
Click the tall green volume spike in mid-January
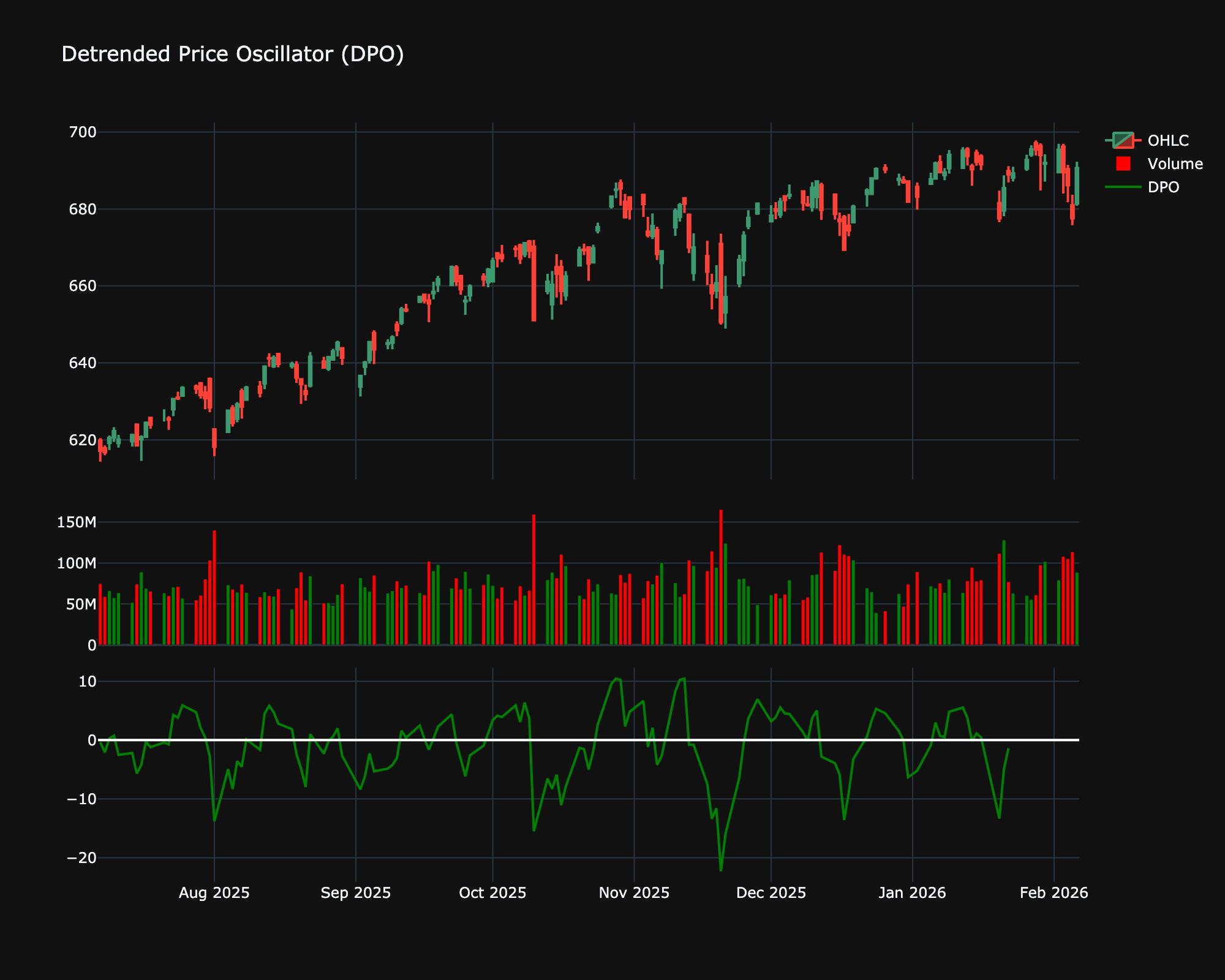[1005, 582]
